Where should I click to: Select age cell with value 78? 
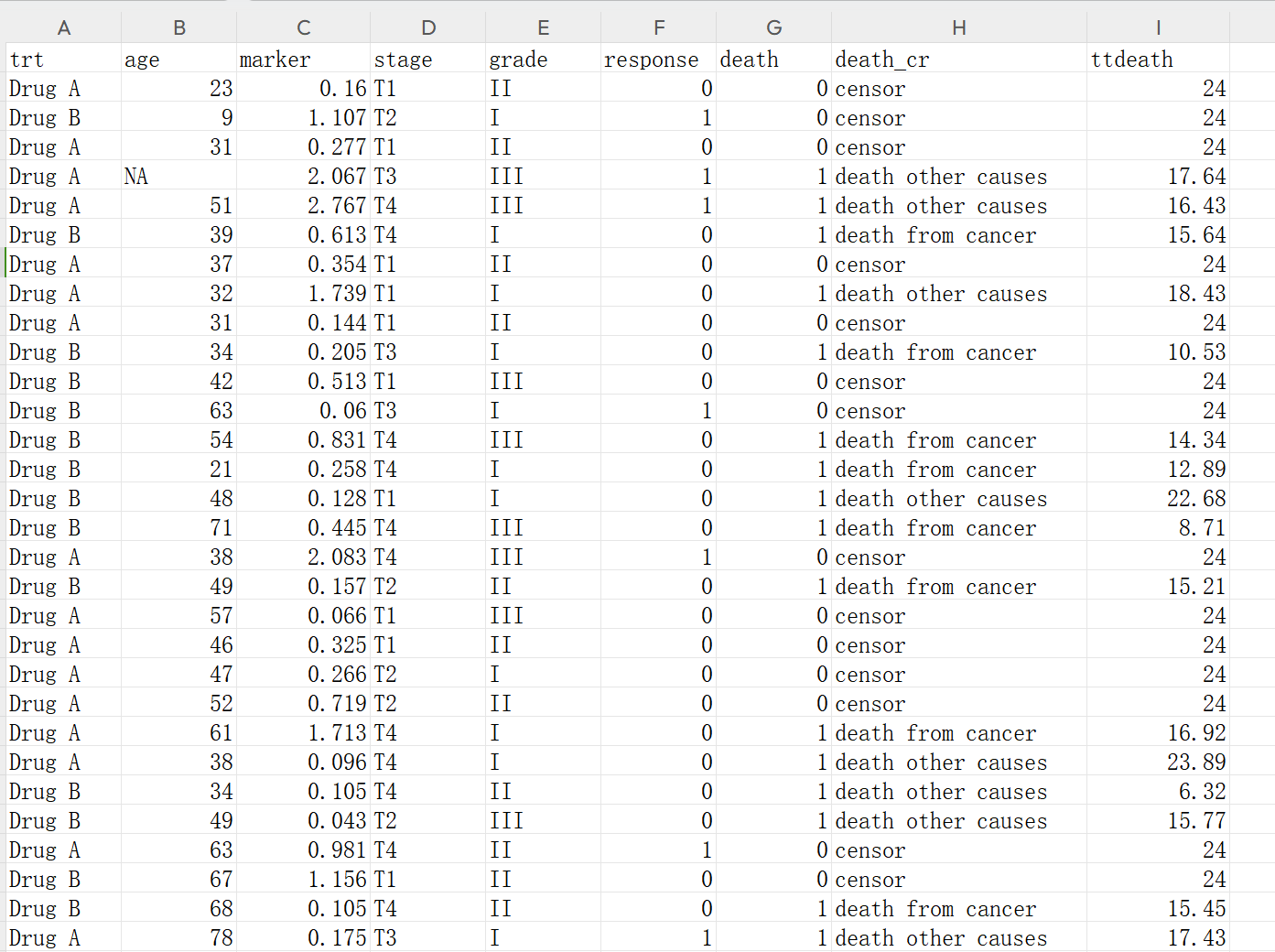pyautogui.click(x=178, y=937)
